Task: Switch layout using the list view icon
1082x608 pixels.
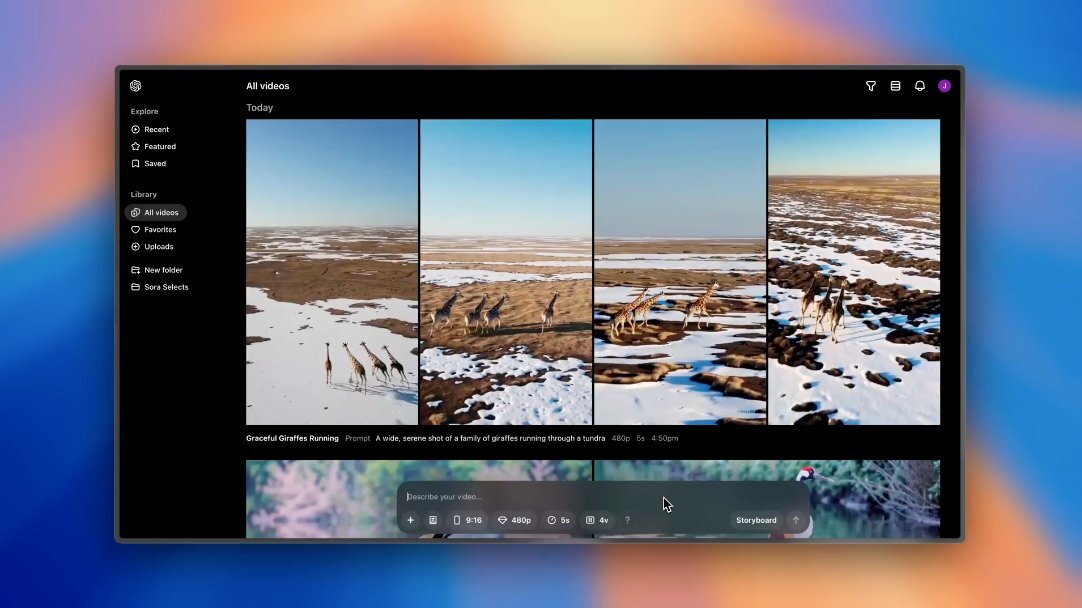Action: click(895, 86)
